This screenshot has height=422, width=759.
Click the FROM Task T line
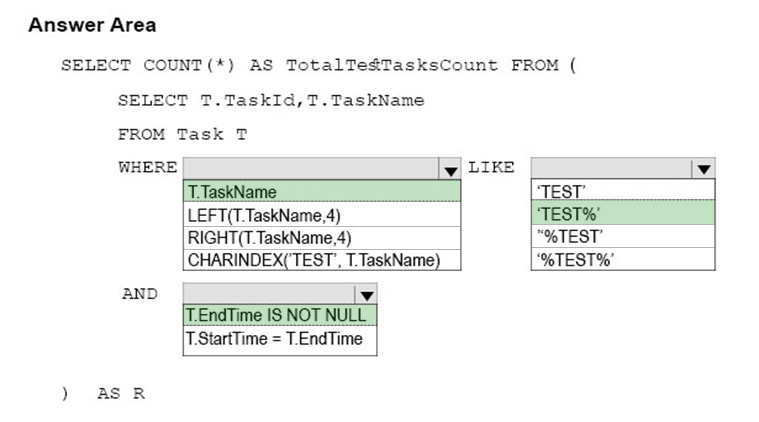coord(182,134)
